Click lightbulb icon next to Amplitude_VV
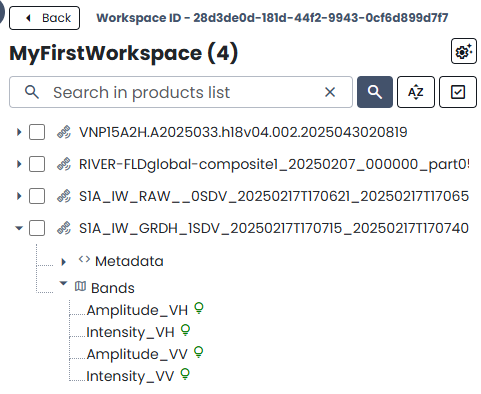Viewport: 481px width, 394px height. tap(199, 352)
